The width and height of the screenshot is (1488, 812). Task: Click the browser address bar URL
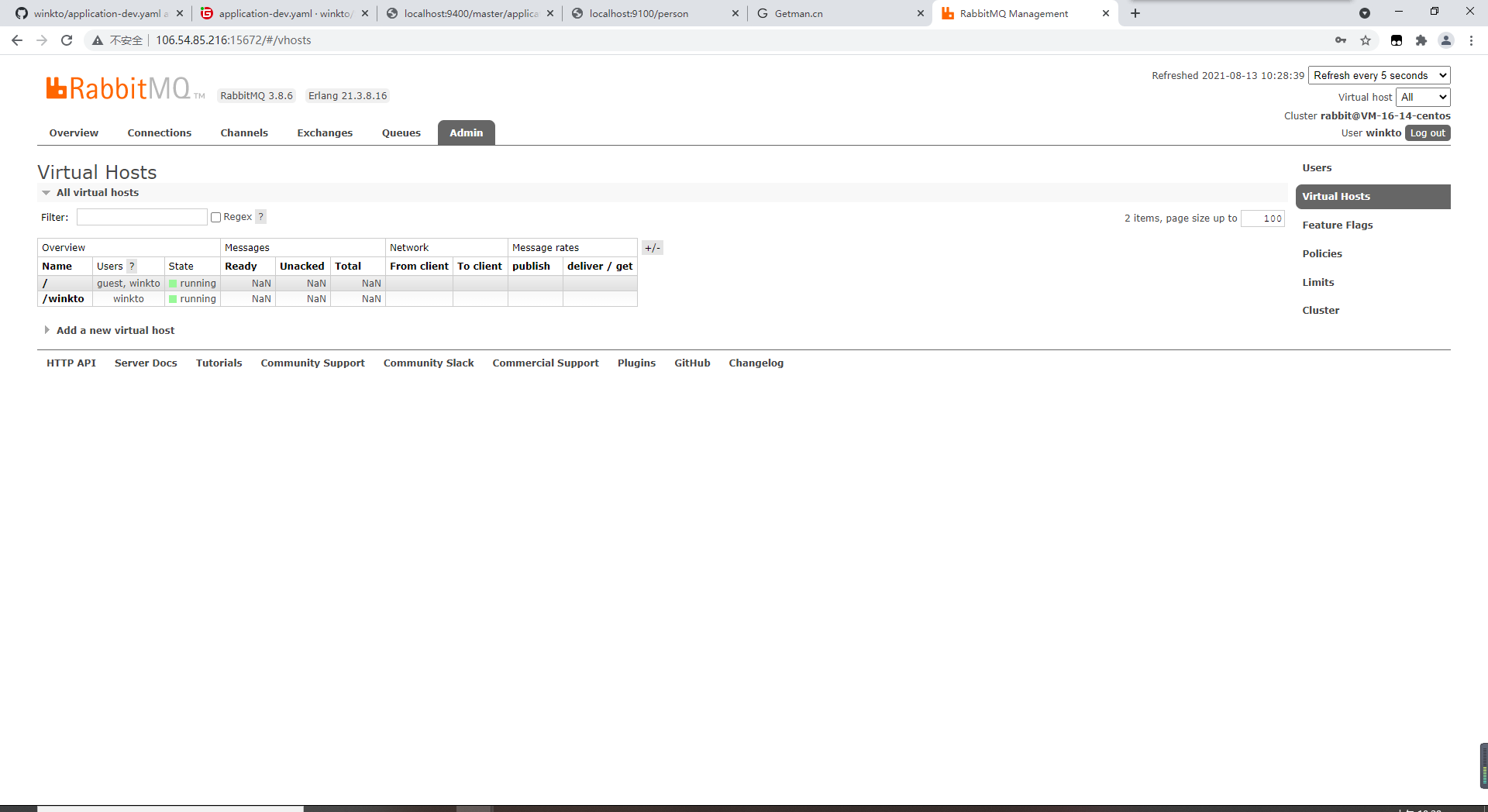pyautogui.click(x=233, y=40)
